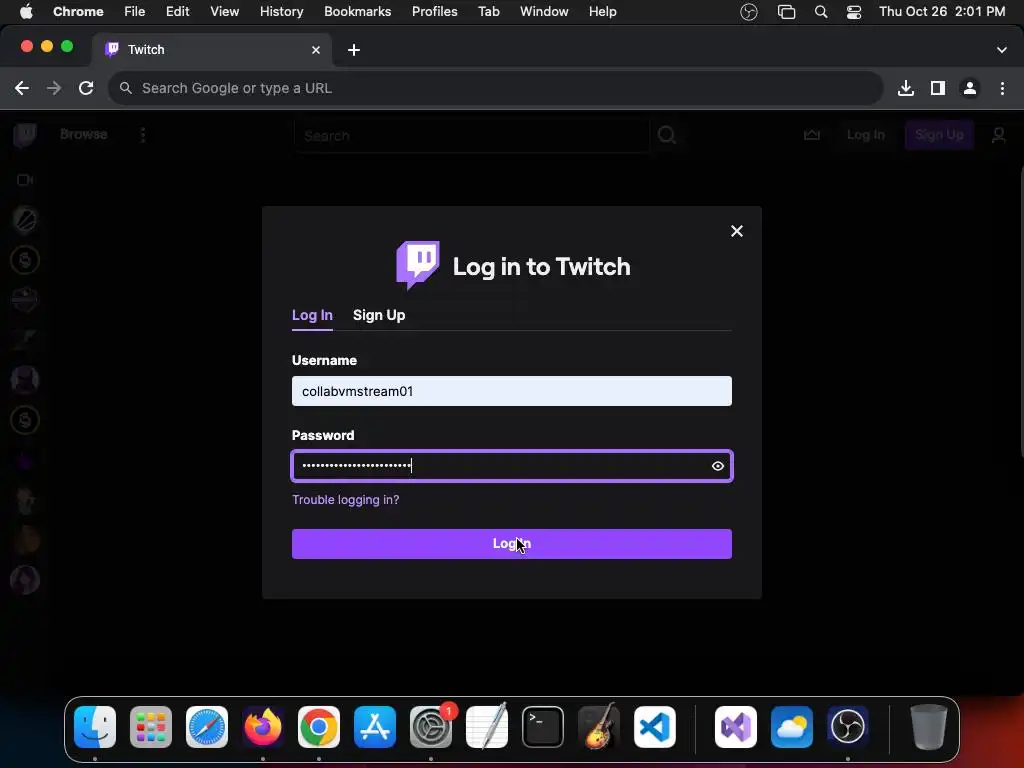Open Launchpad from the dock
Viewport: 1024px width, 768px height.
tap(151, 727)
